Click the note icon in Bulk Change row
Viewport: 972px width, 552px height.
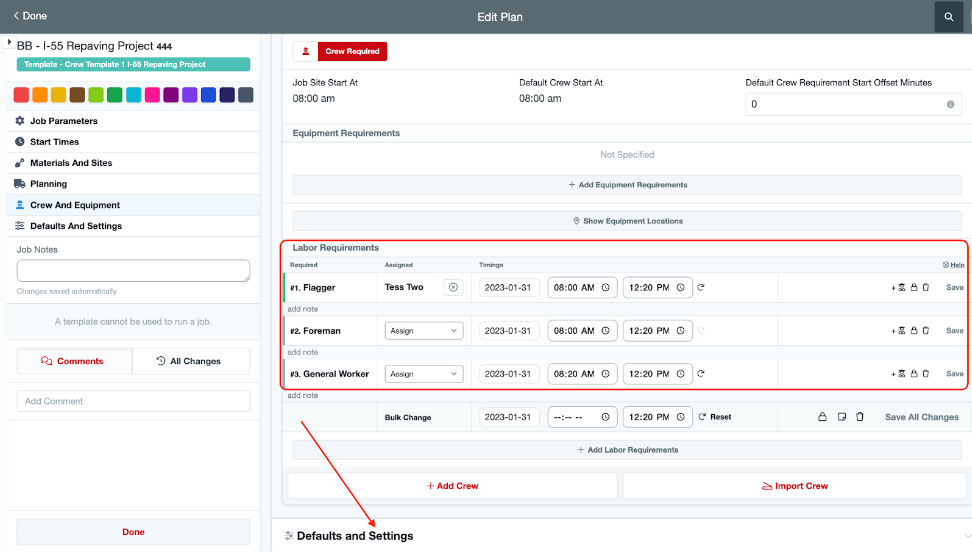841,417
